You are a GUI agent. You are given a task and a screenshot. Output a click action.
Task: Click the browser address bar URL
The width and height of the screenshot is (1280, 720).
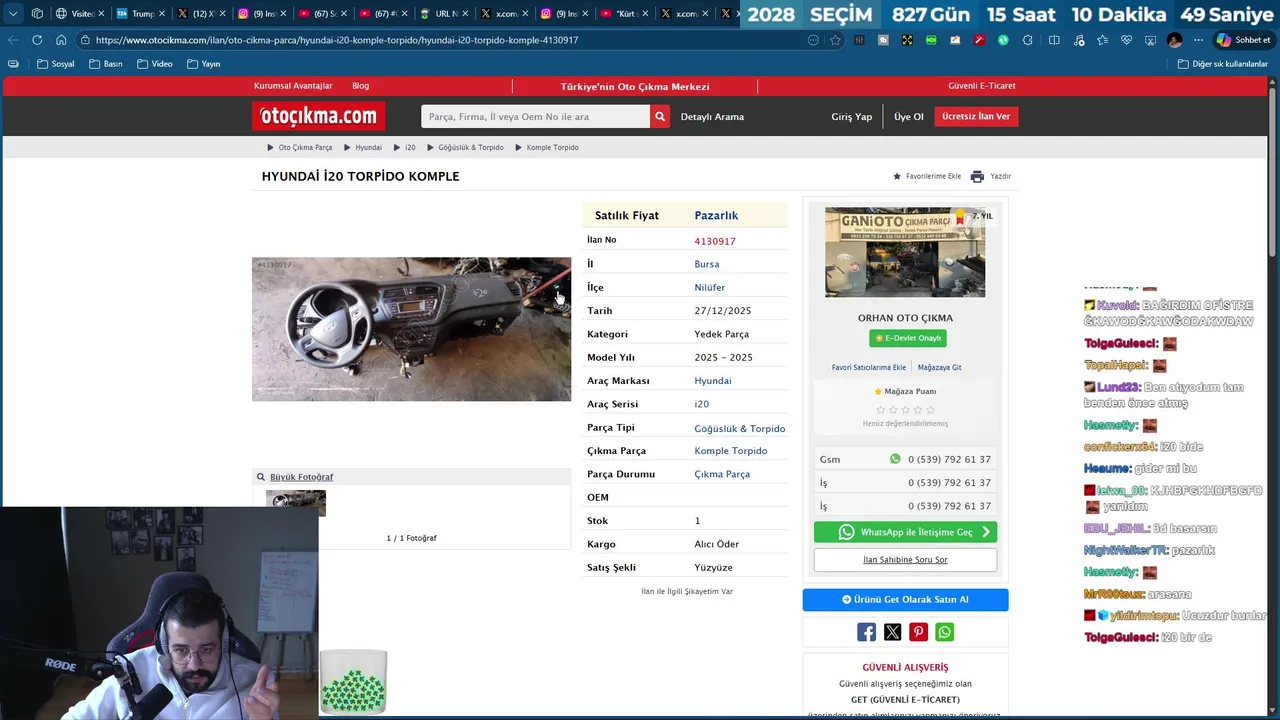336,40
